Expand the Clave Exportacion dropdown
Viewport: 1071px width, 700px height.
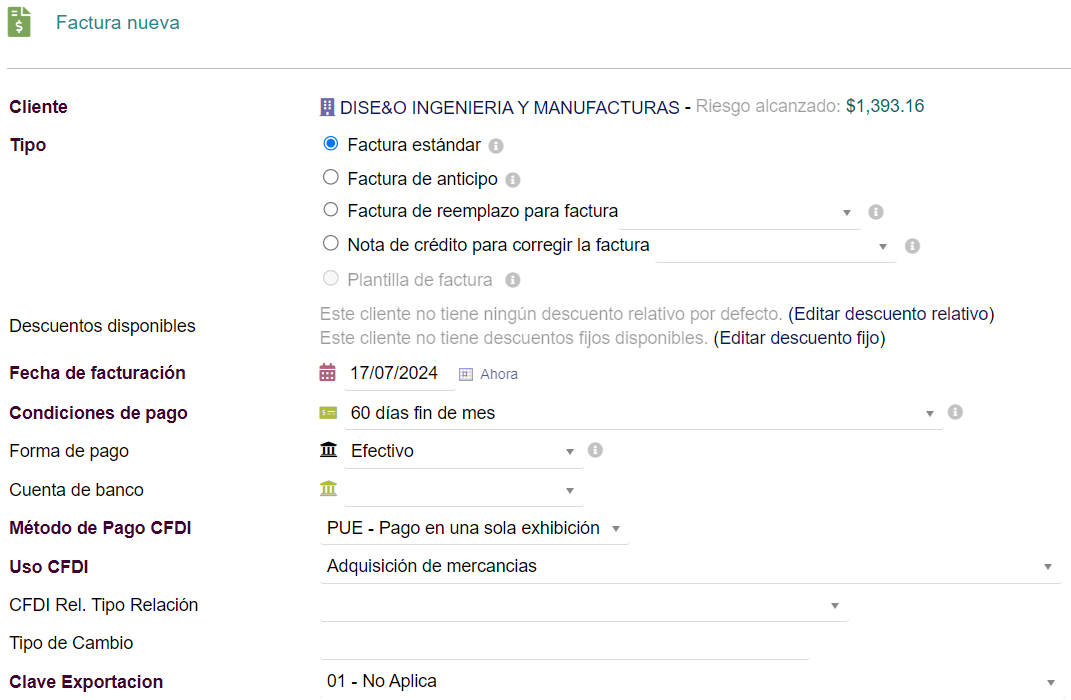tap(690, 682)
